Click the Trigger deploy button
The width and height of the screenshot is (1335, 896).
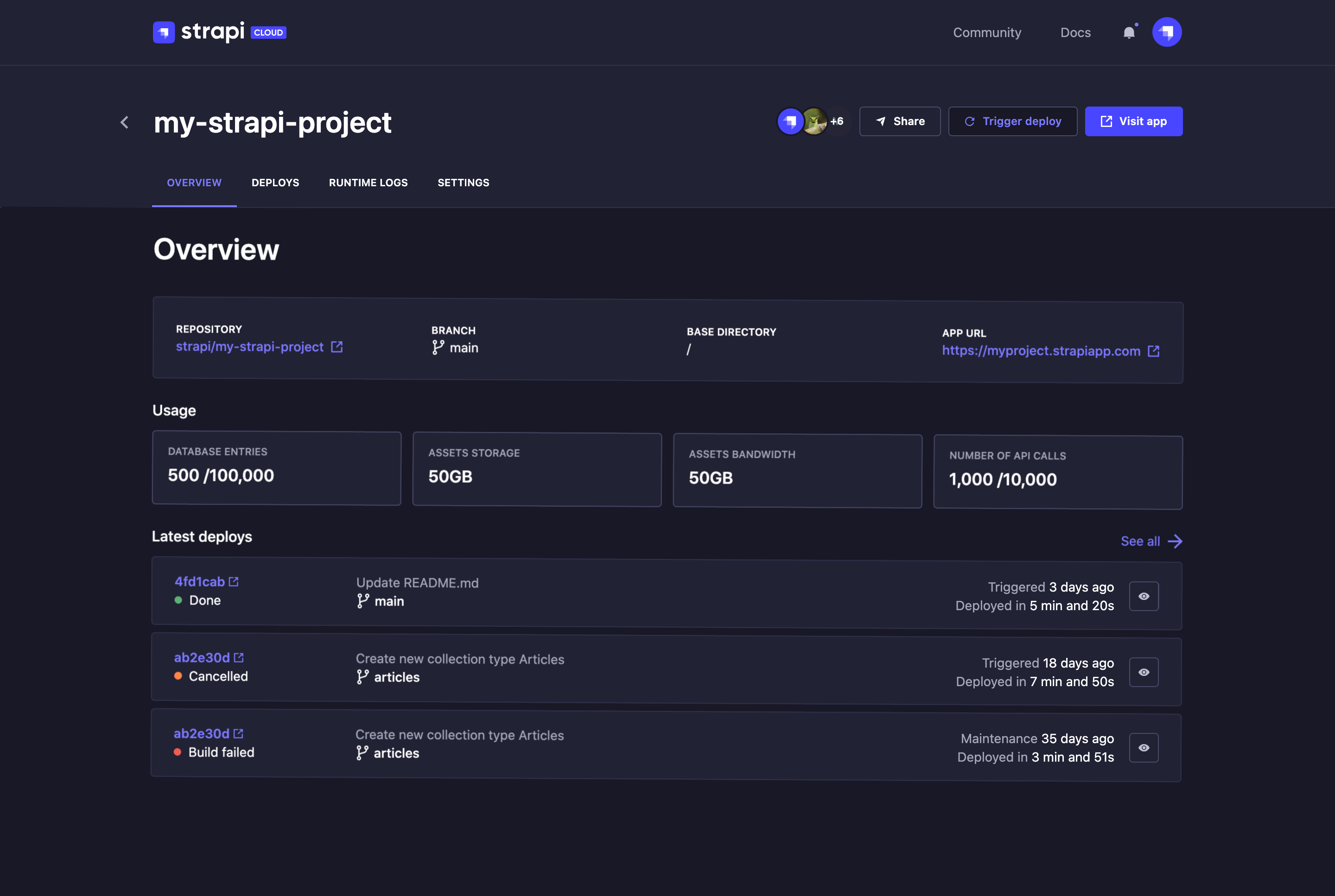[x=1012, y=121]
